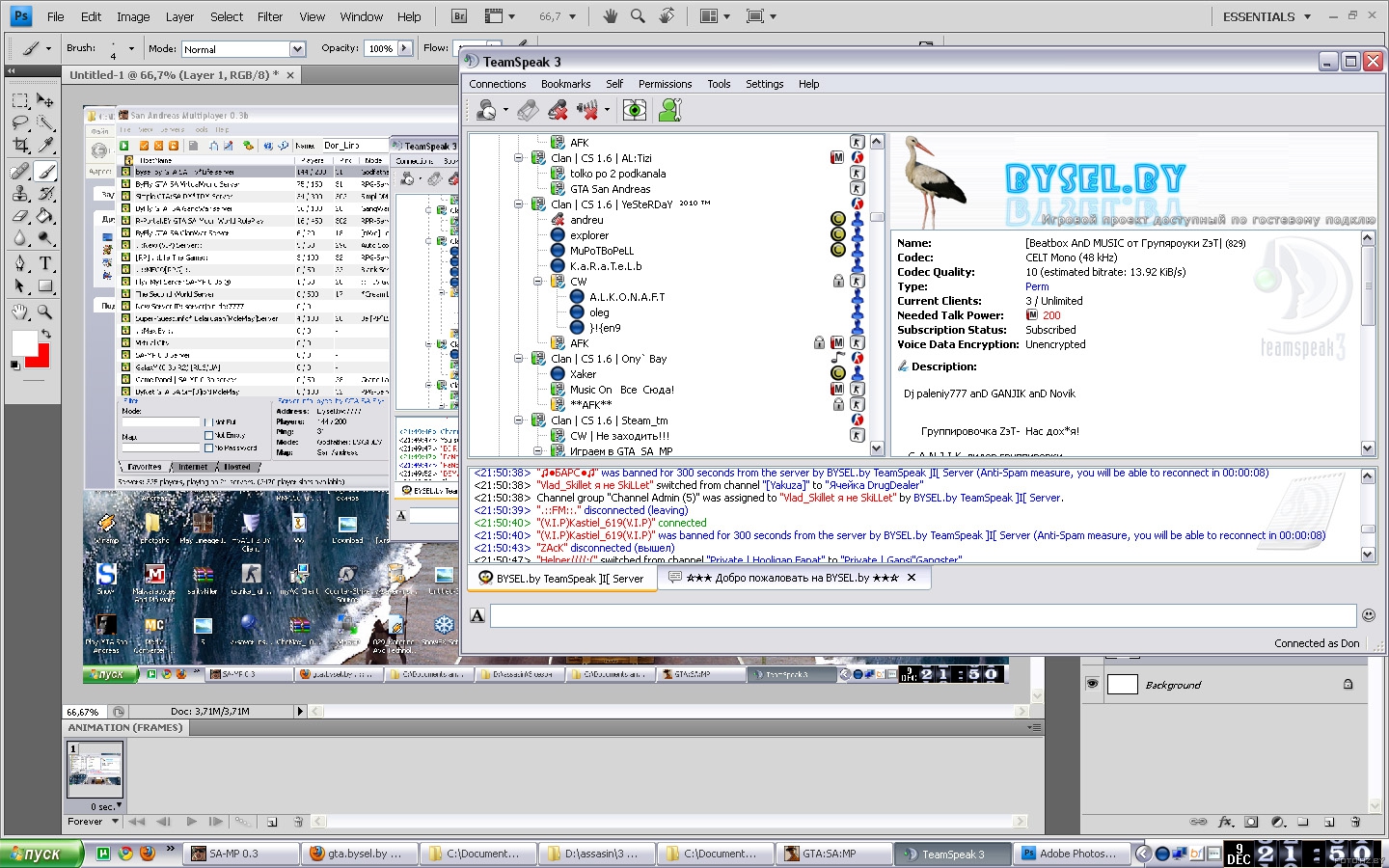The image size is (1389, 868).
Task: Open Opacity slider popup arrow
Action: click(404, 48)
